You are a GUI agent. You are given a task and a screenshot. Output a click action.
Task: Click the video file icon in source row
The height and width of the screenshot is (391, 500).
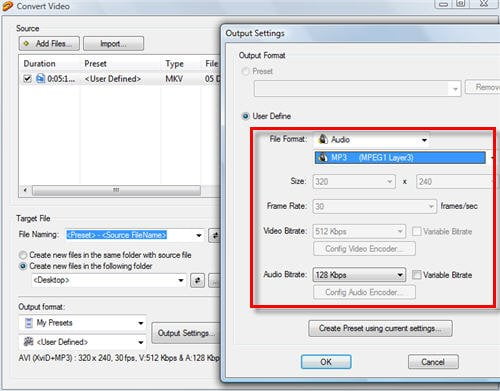tap(40, 79)
